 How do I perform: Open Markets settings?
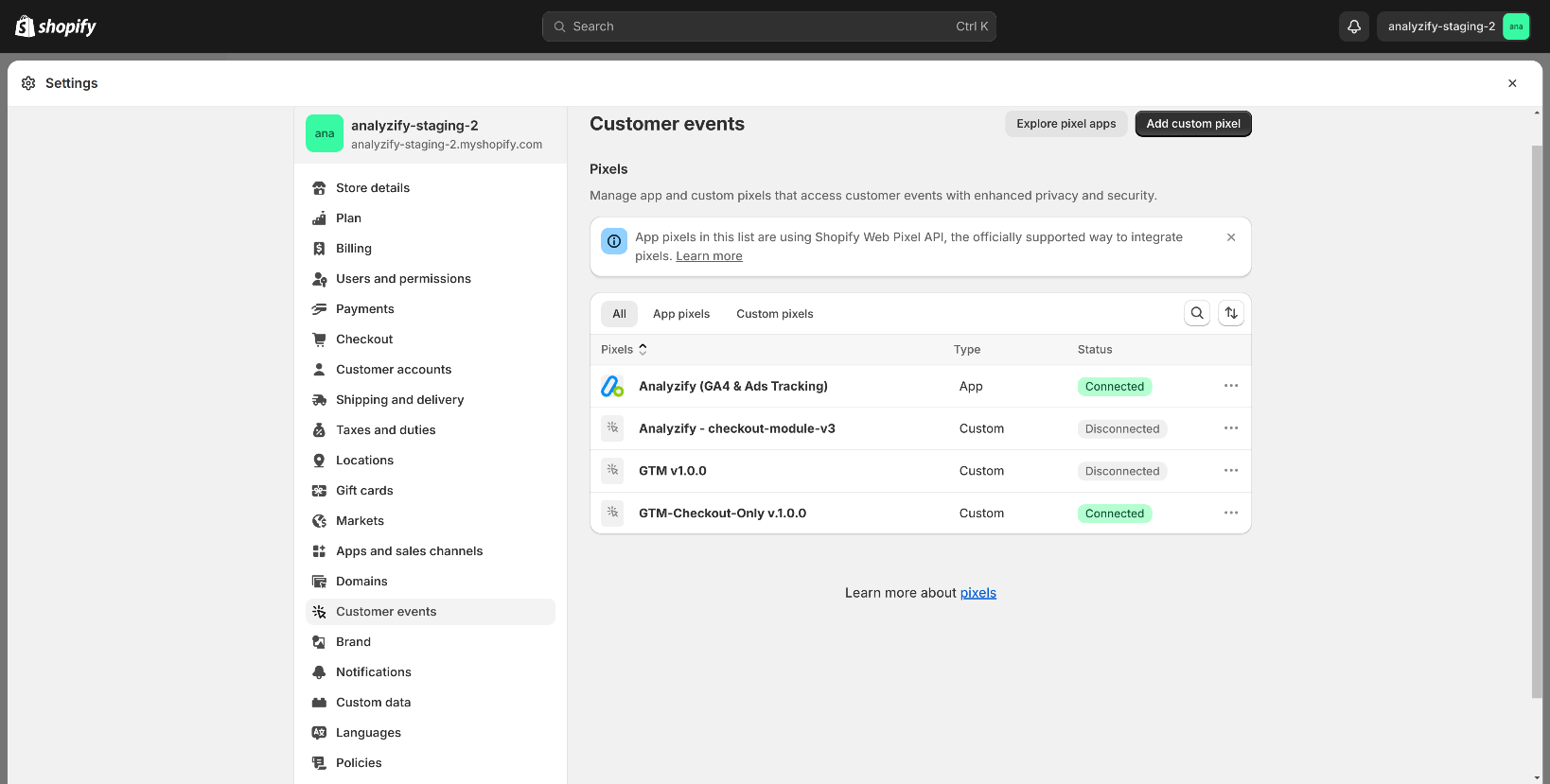pyautogui.click(x=431, y=521)
